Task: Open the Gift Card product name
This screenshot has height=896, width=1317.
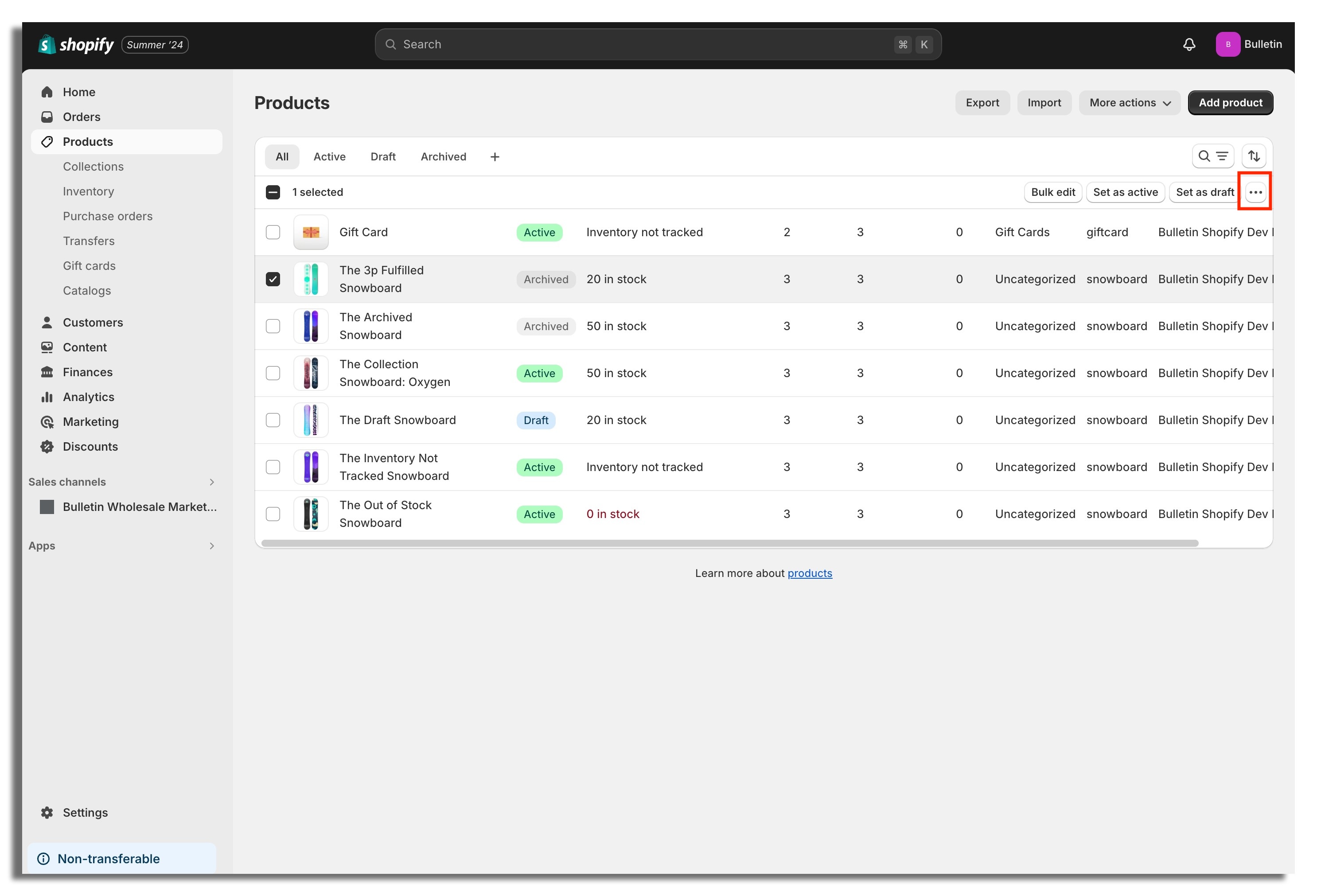Action: click(x=363, y=232)
